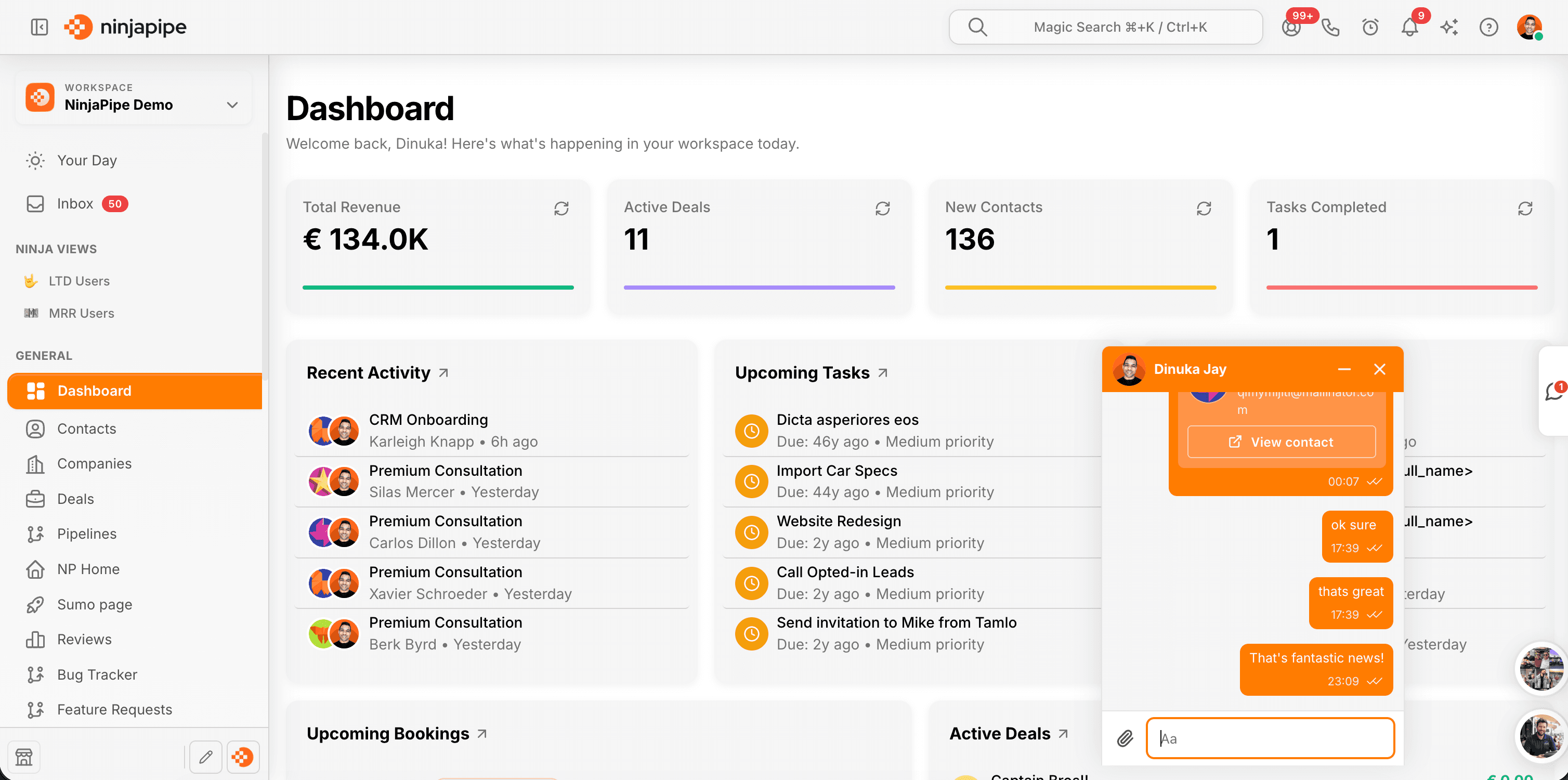Refresh the Total Revenue card
This screenshot has width=1568, height=780.
[x=561, y=208]
